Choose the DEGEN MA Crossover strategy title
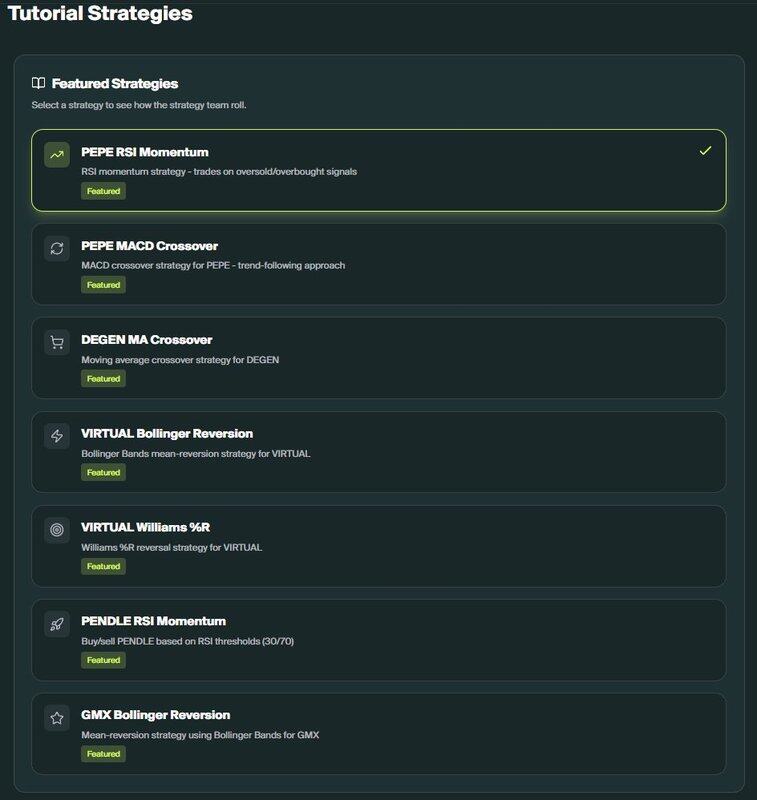The image size is (757, 800). [146, 340]
